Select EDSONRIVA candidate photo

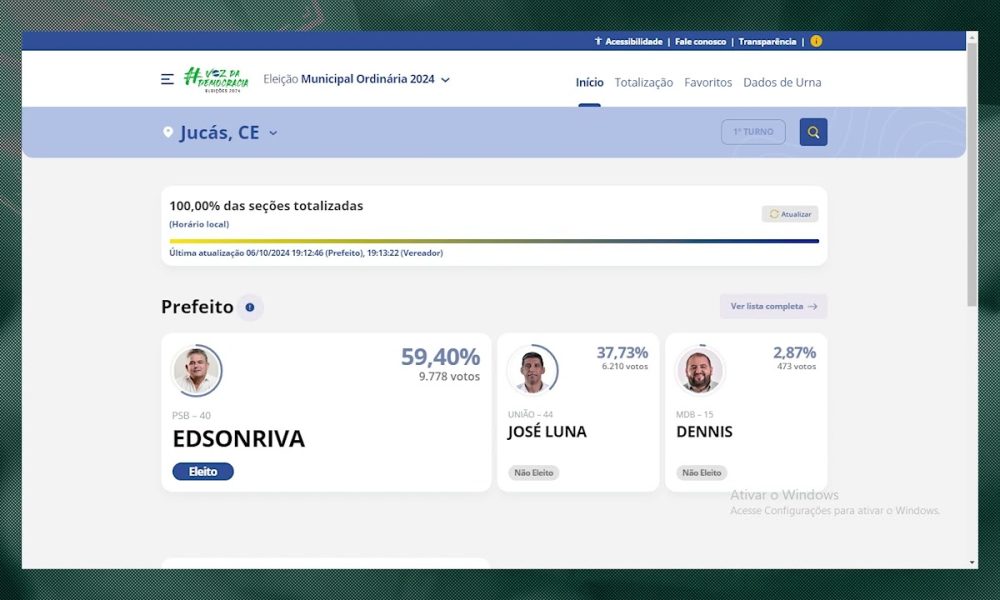pyautogui.click(x=196, y=371)
